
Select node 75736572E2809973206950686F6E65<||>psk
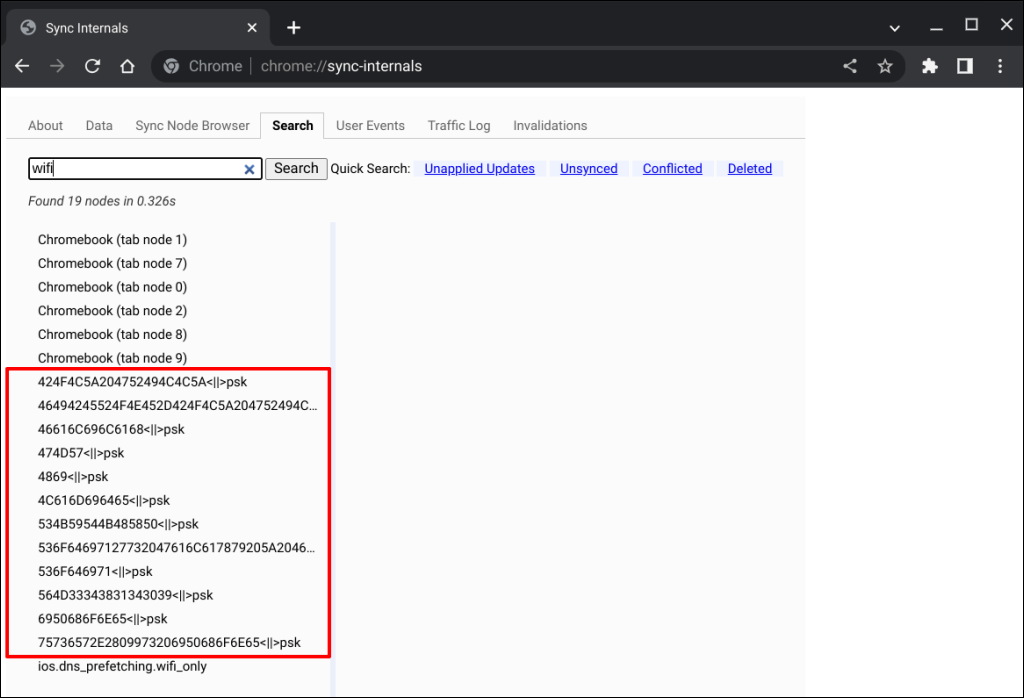169,642
